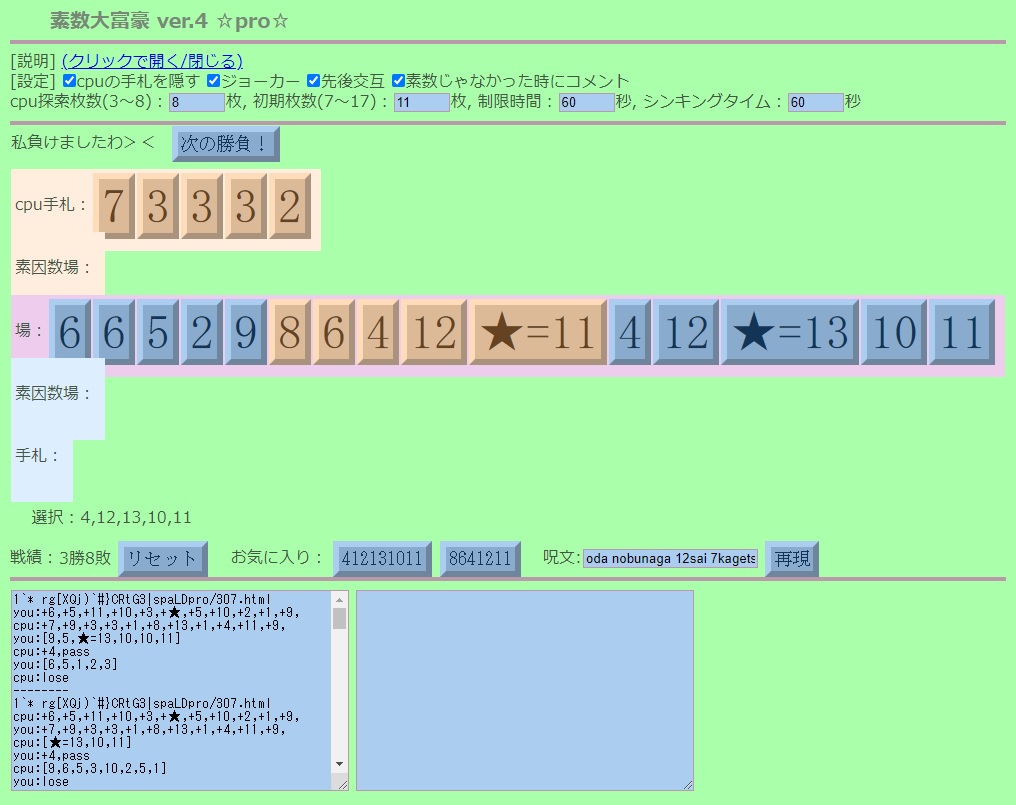Click the 私負けましたわ message text

pos(83,142)
